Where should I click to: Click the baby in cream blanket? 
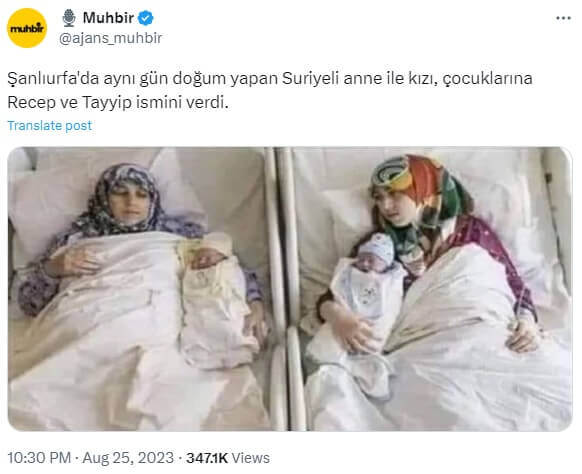(x=215, y=297)
